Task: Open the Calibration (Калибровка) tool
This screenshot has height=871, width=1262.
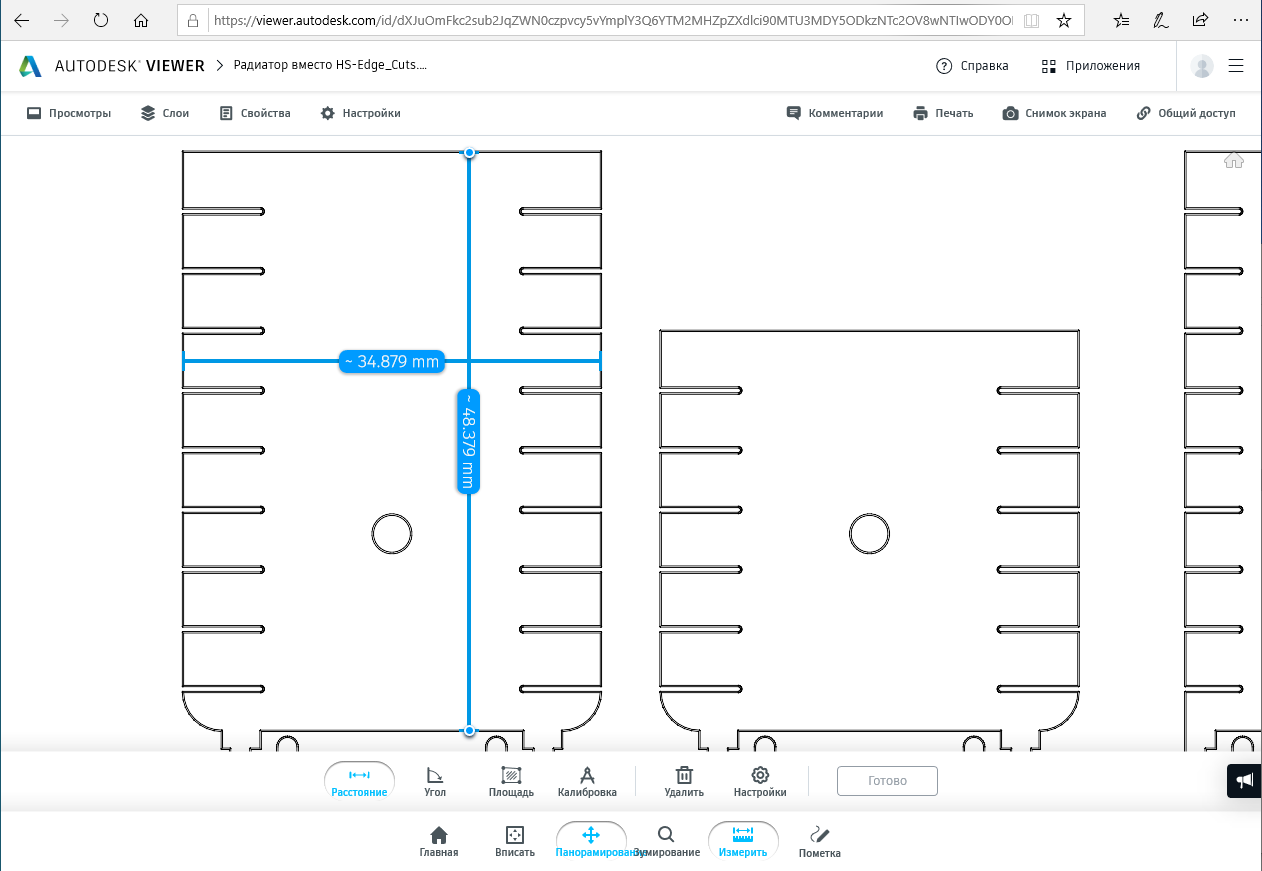Action: (587, 781)
